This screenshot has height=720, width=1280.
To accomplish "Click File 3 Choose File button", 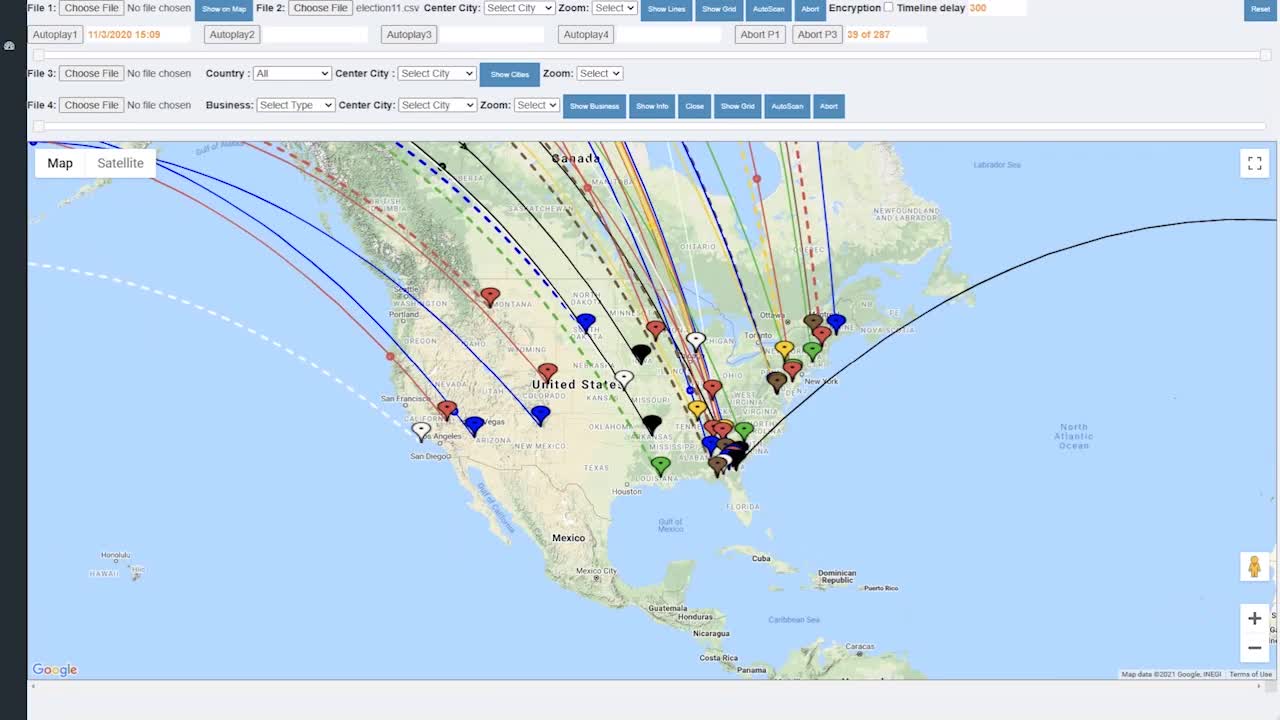I will point(92,73).
